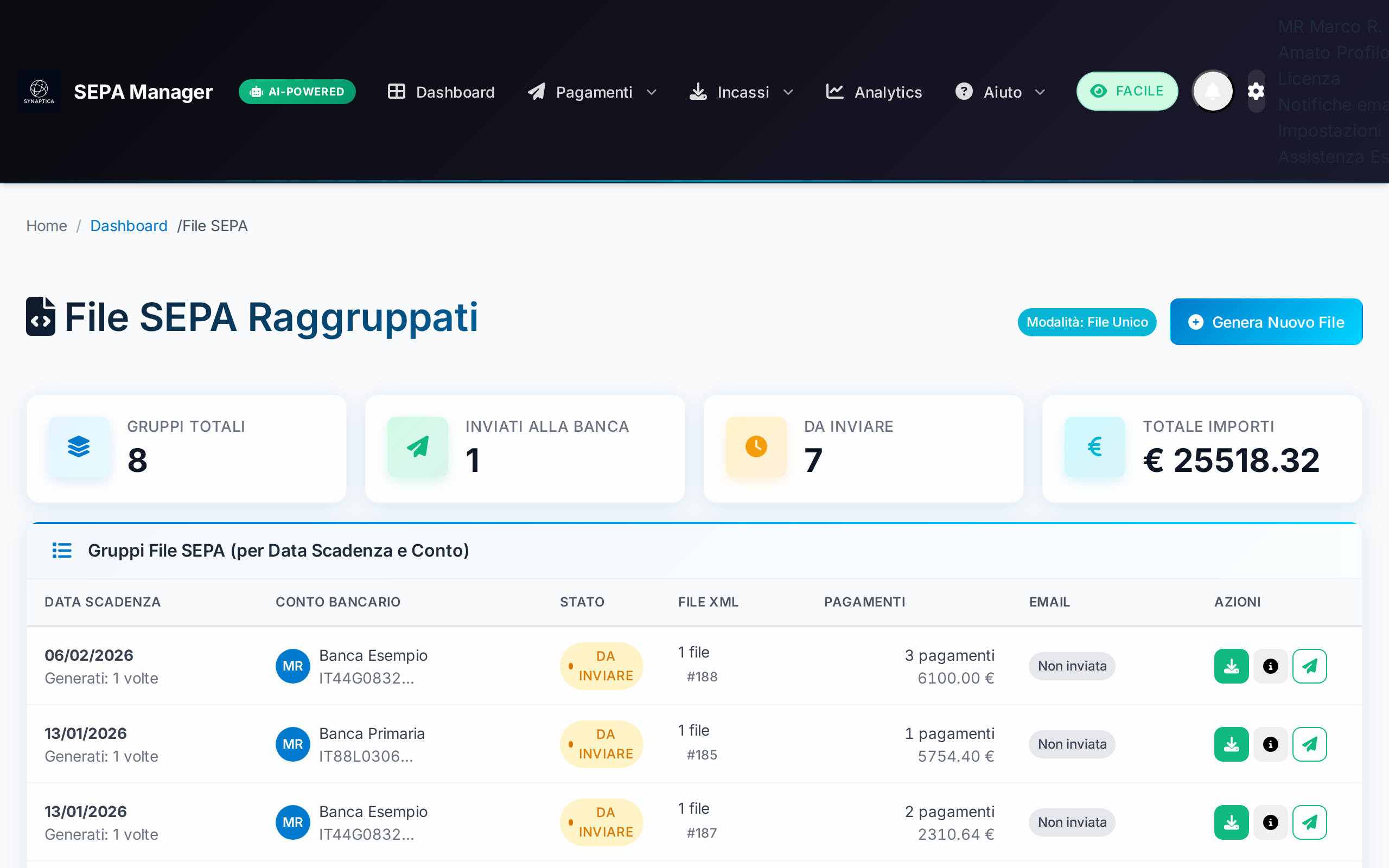Click the DA INVIARE status badge for #188

[x=602, y=666]
